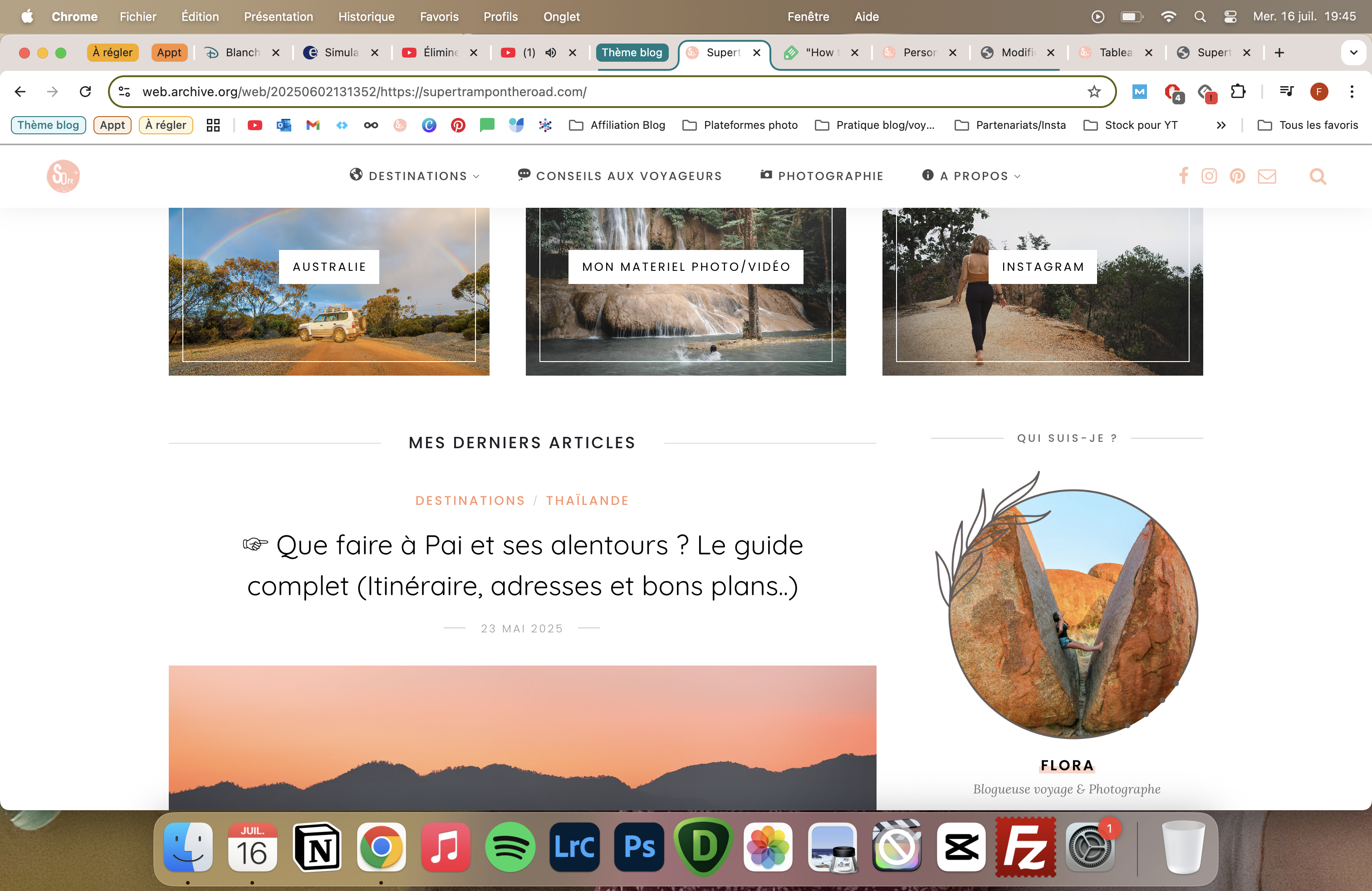The width and height of the screenshot is (1372, 891).
Task: Go back to the previous page
Action: pos(20,92)
